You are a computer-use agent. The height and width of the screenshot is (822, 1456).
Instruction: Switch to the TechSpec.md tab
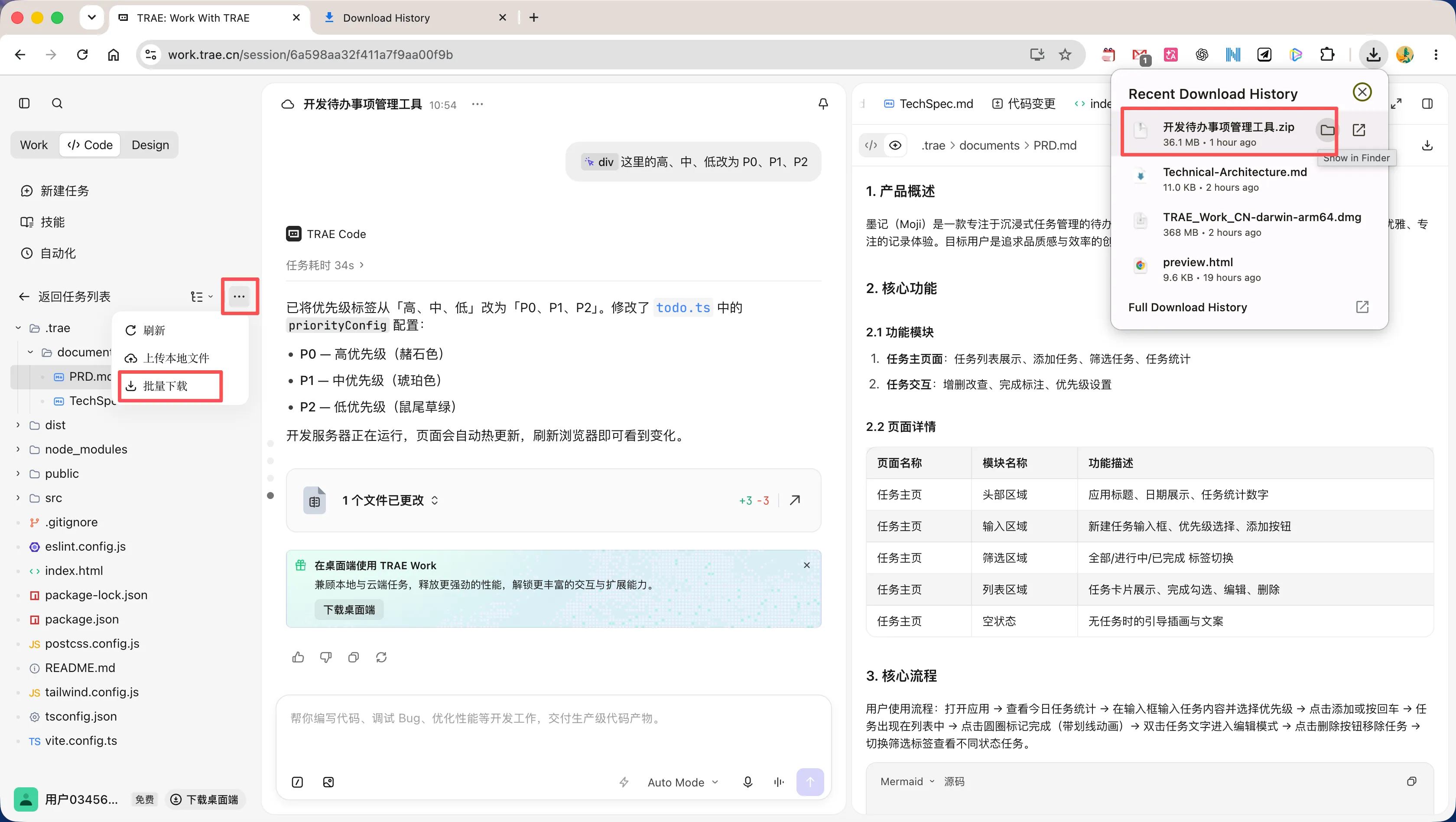click(928, 104)
